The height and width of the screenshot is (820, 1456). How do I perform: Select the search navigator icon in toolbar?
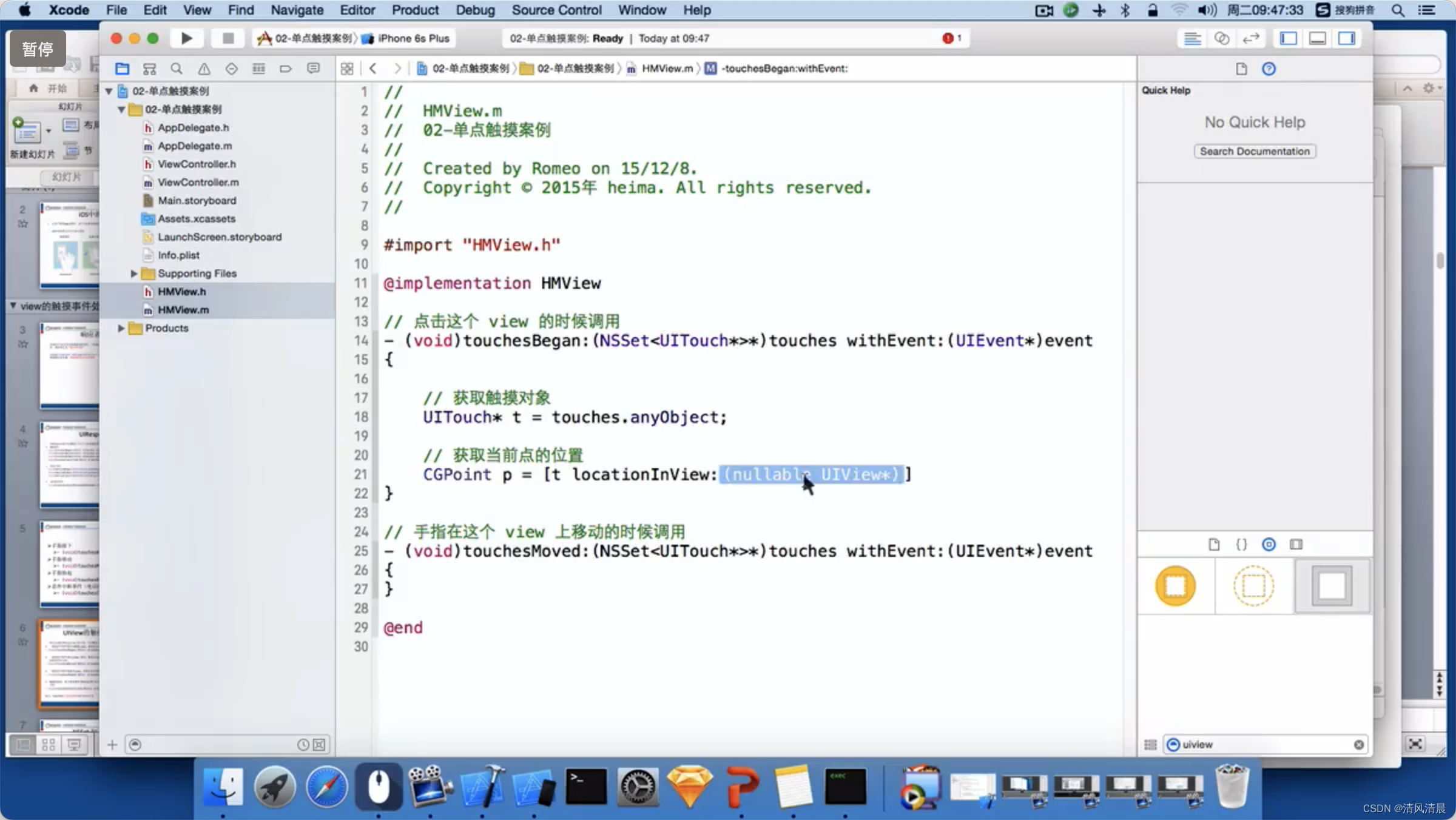[176, 68]
